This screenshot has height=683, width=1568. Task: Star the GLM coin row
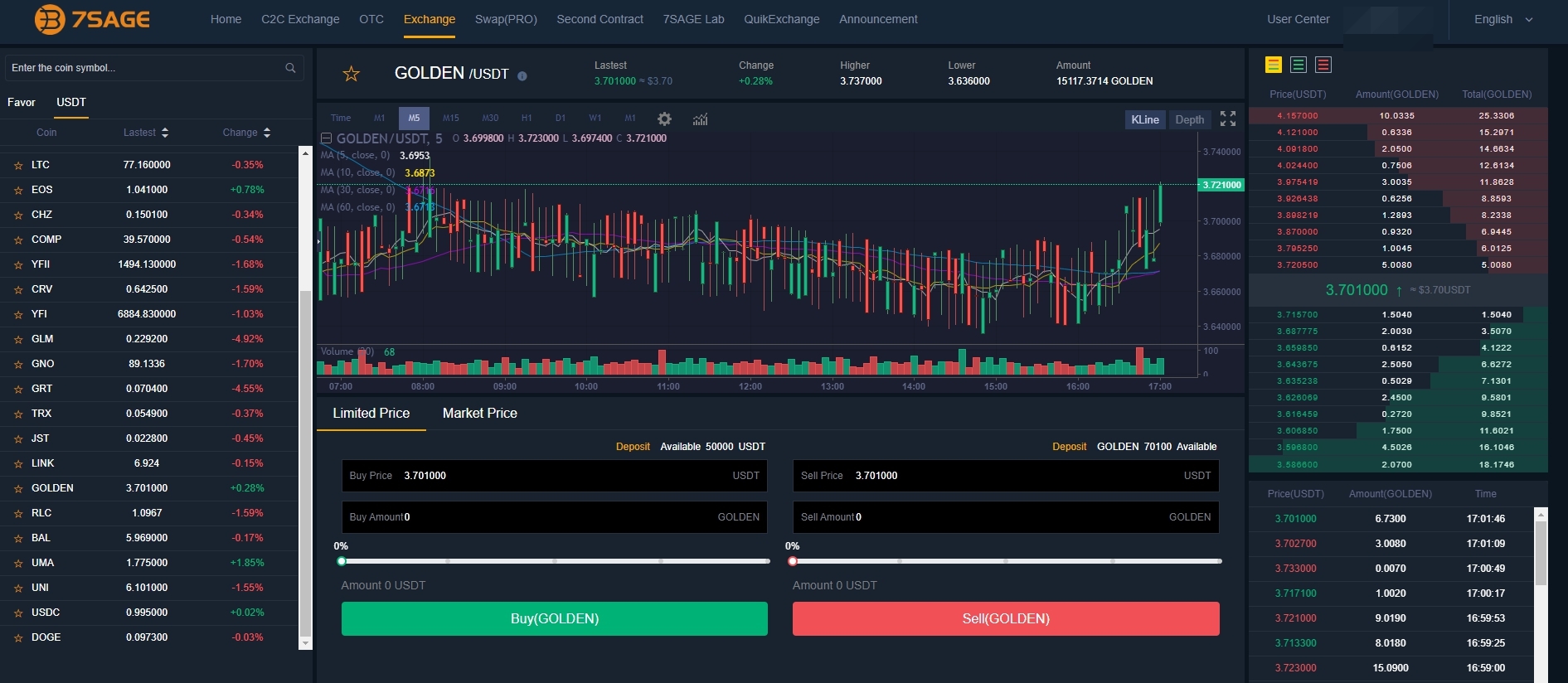[18, 340]
